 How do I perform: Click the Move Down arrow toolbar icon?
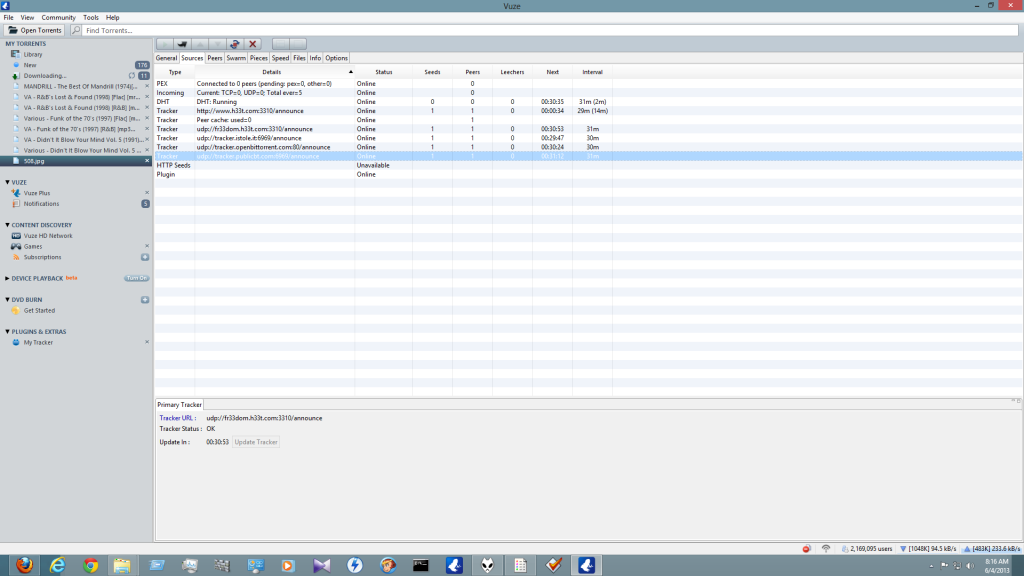[217, 44]
